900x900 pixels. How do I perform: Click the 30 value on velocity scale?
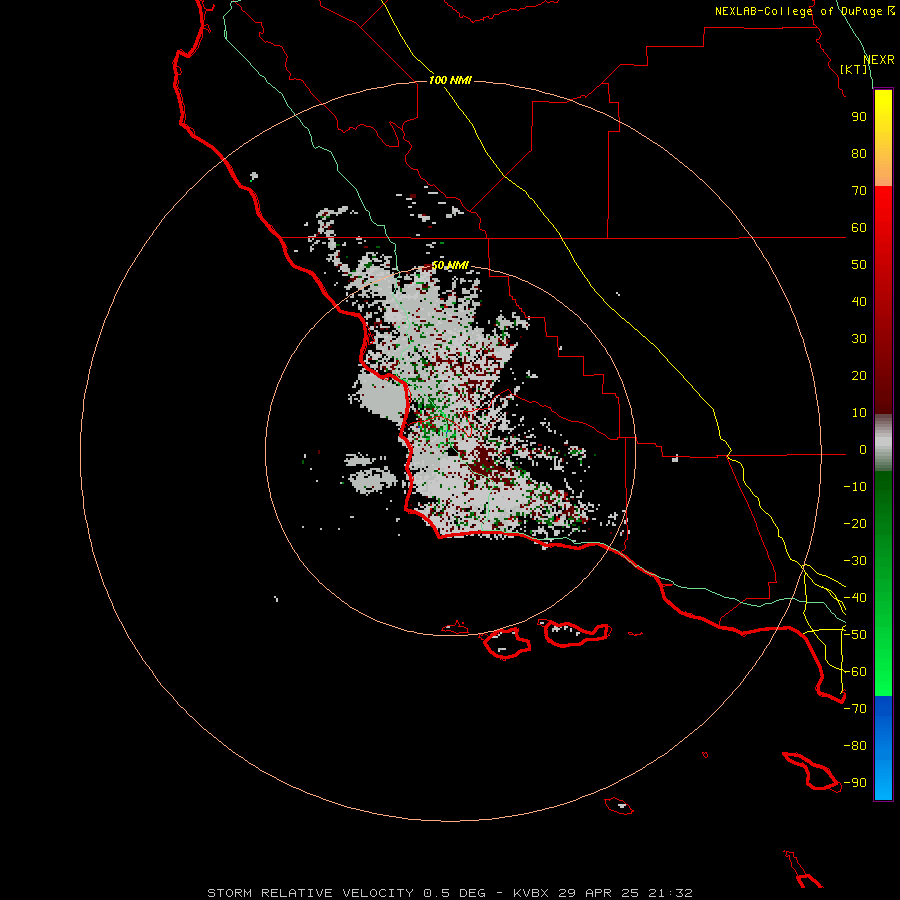[859, 339]
